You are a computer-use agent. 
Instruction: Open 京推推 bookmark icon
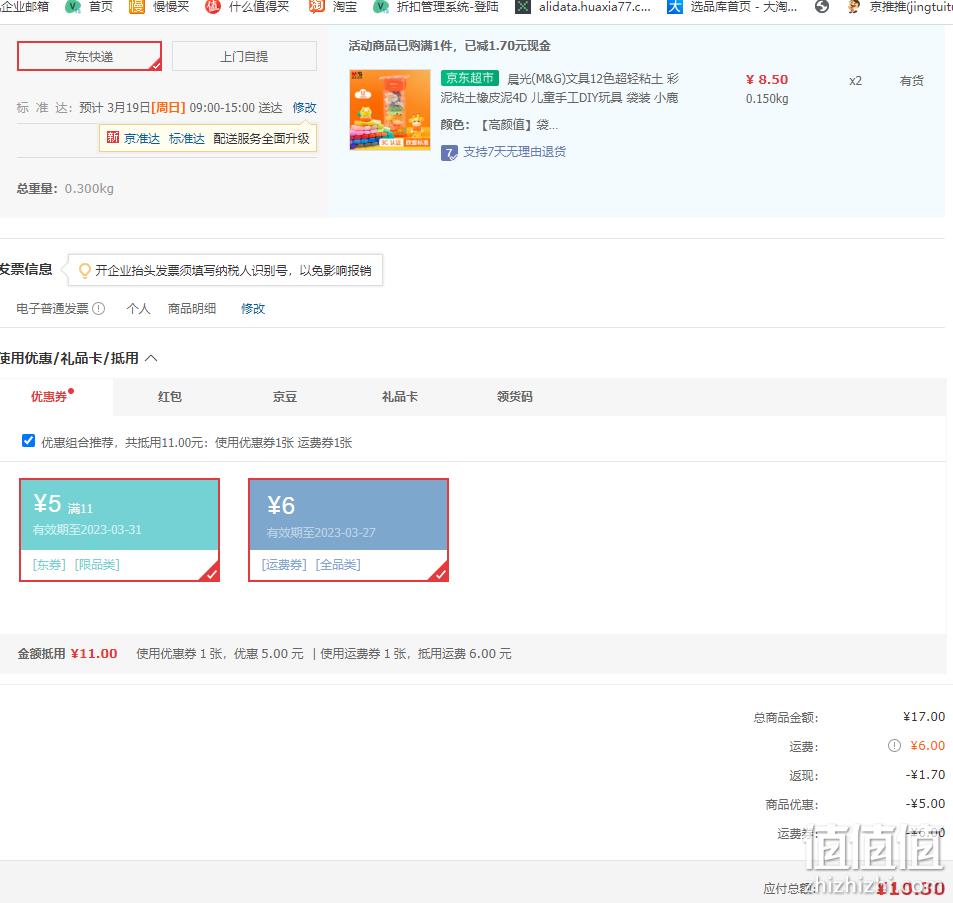(x=854, y=7)
